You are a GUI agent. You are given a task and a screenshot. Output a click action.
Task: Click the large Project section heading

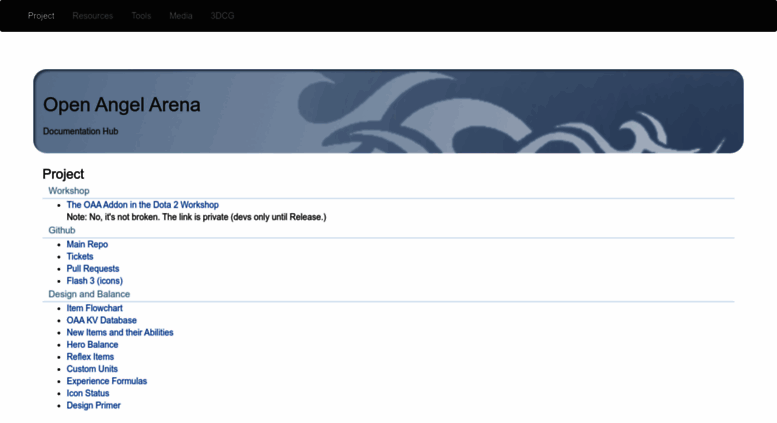pyautogui.click(x=63, y=174)
